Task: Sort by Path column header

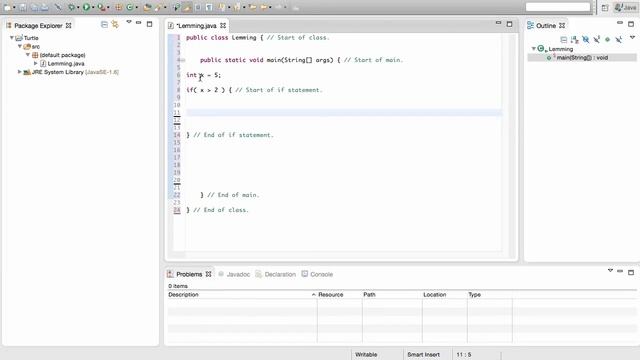Action: [392, 294]
